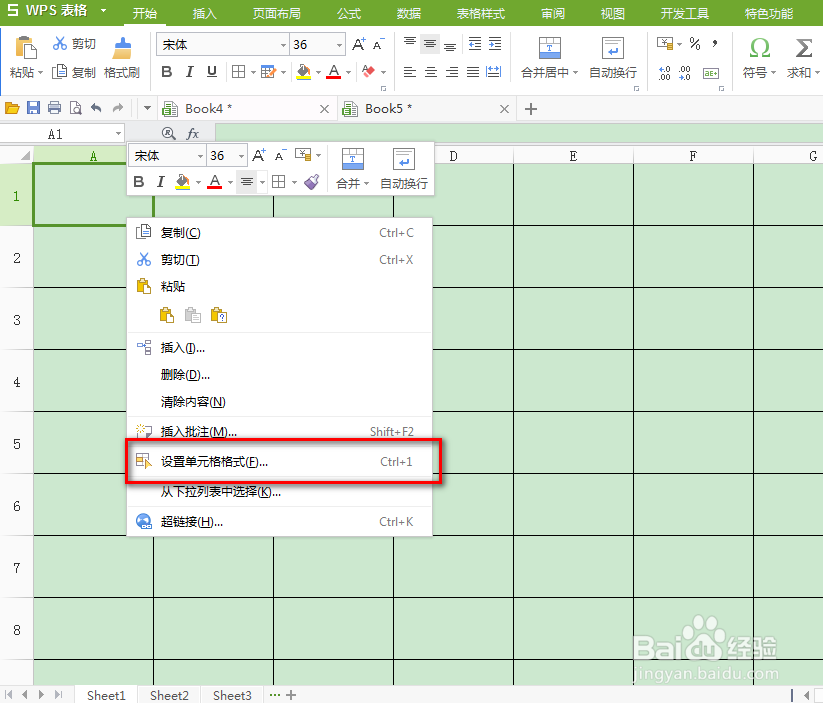The width and height of the screenshot is (823, 703).
Task: Decrease indent in ribbon
Action: pyautogui.click(x=474, y=44)
